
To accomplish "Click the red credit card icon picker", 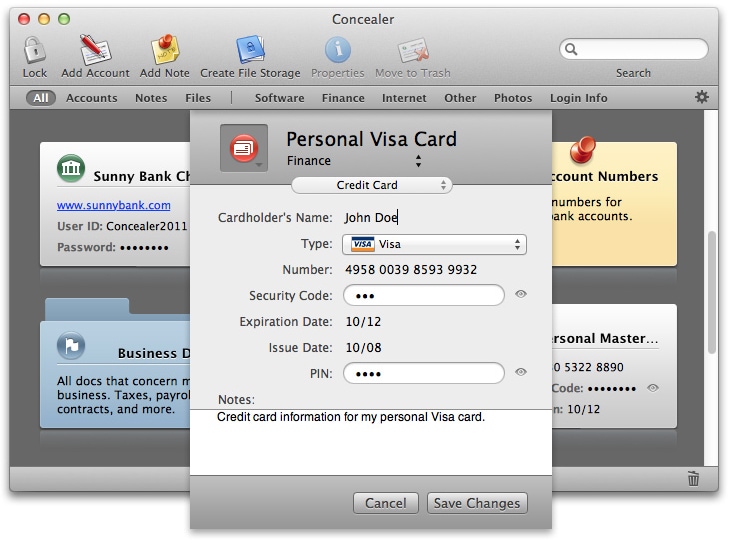I will (244, 148).
